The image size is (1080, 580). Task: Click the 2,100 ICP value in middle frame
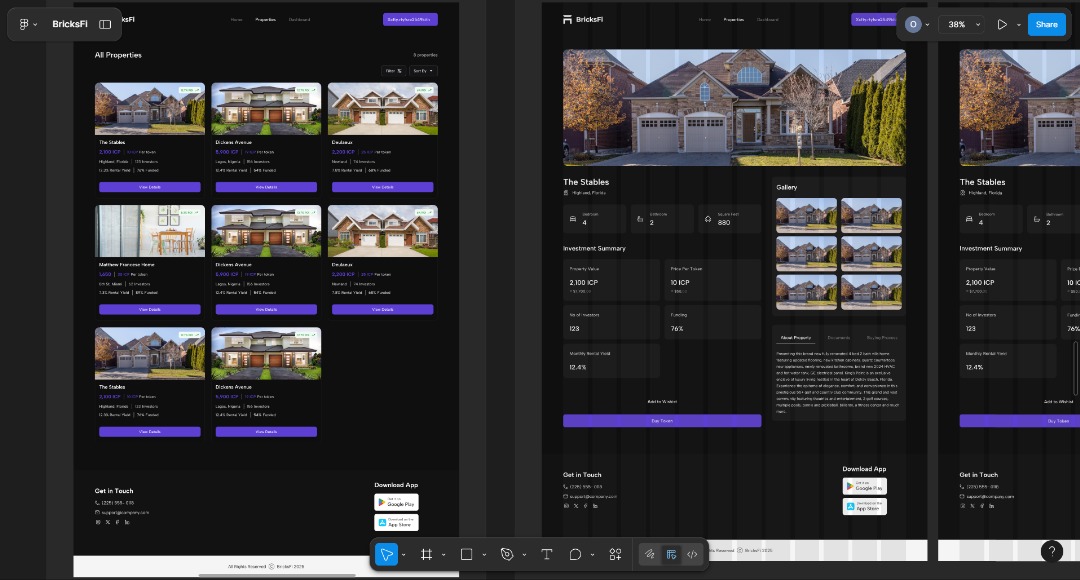[x=583, y=282]
